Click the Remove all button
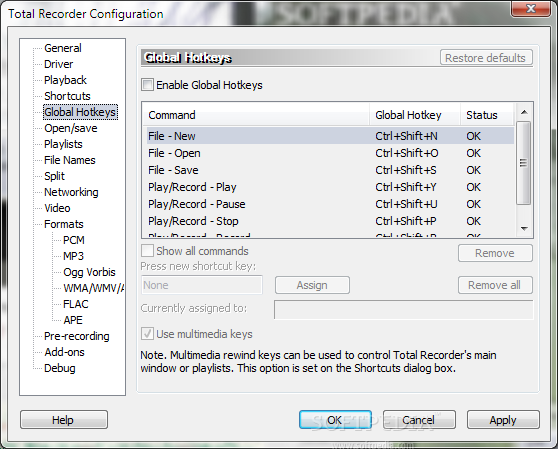558x449 pixels. pos(495,285)
